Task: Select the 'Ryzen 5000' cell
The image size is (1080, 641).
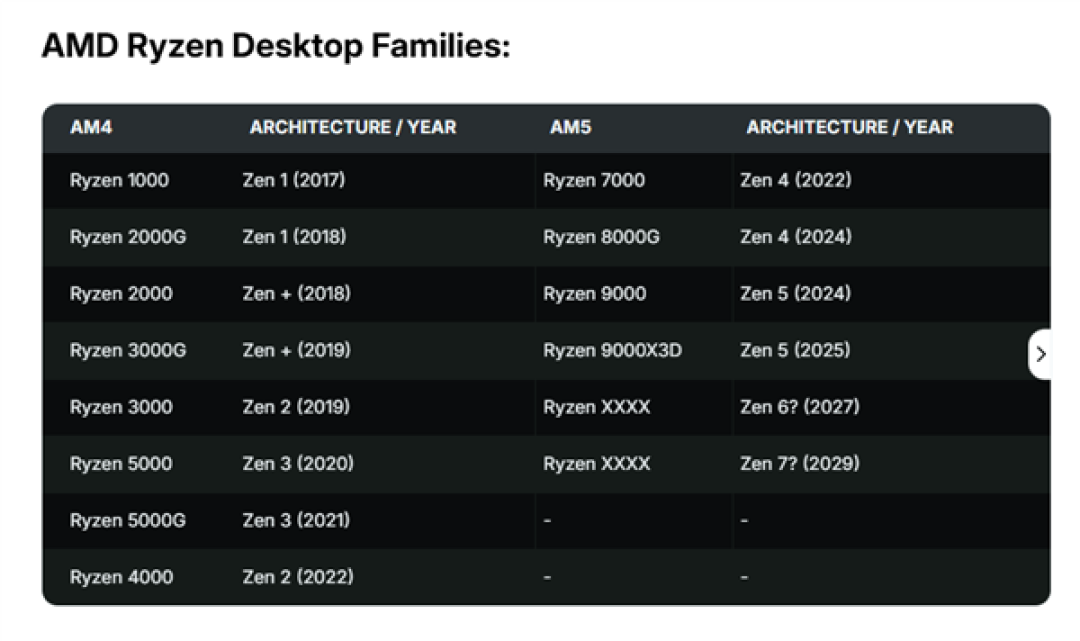Action: click(x=121, y=464)
